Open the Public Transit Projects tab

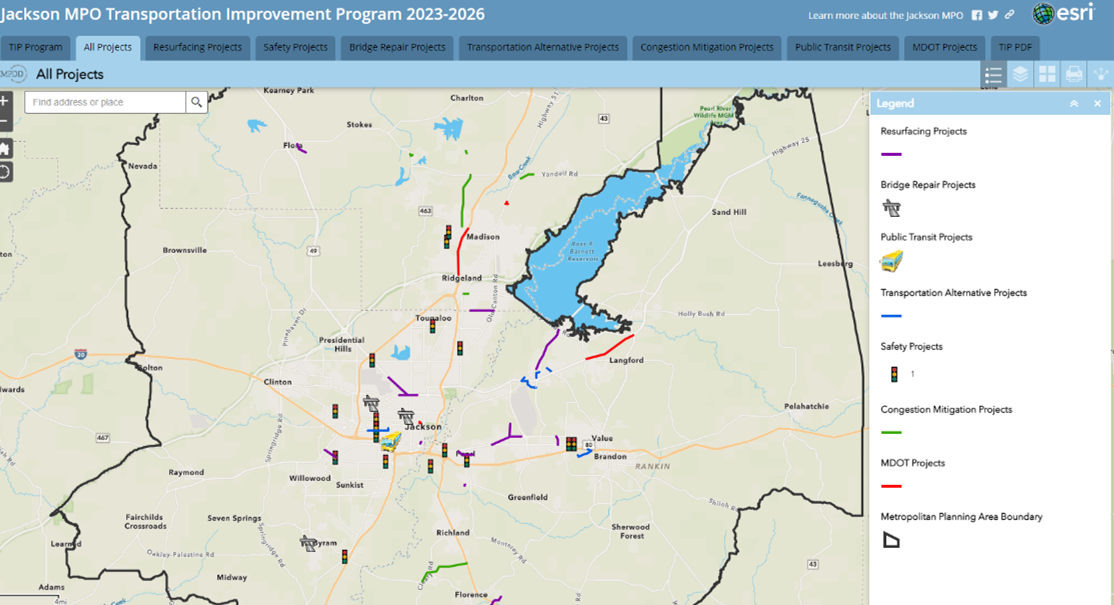pos(843,48)
